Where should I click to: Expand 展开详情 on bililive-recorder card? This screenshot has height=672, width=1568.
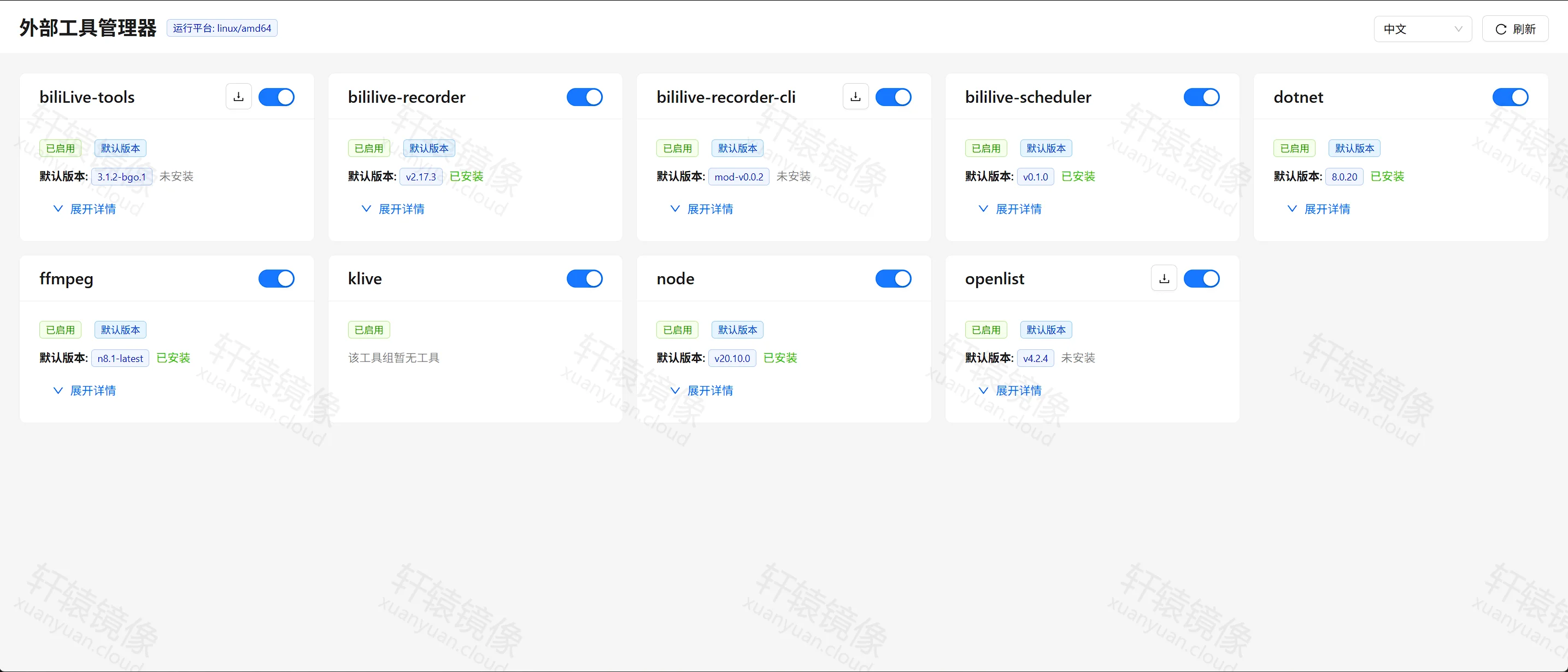pos(393,209)
